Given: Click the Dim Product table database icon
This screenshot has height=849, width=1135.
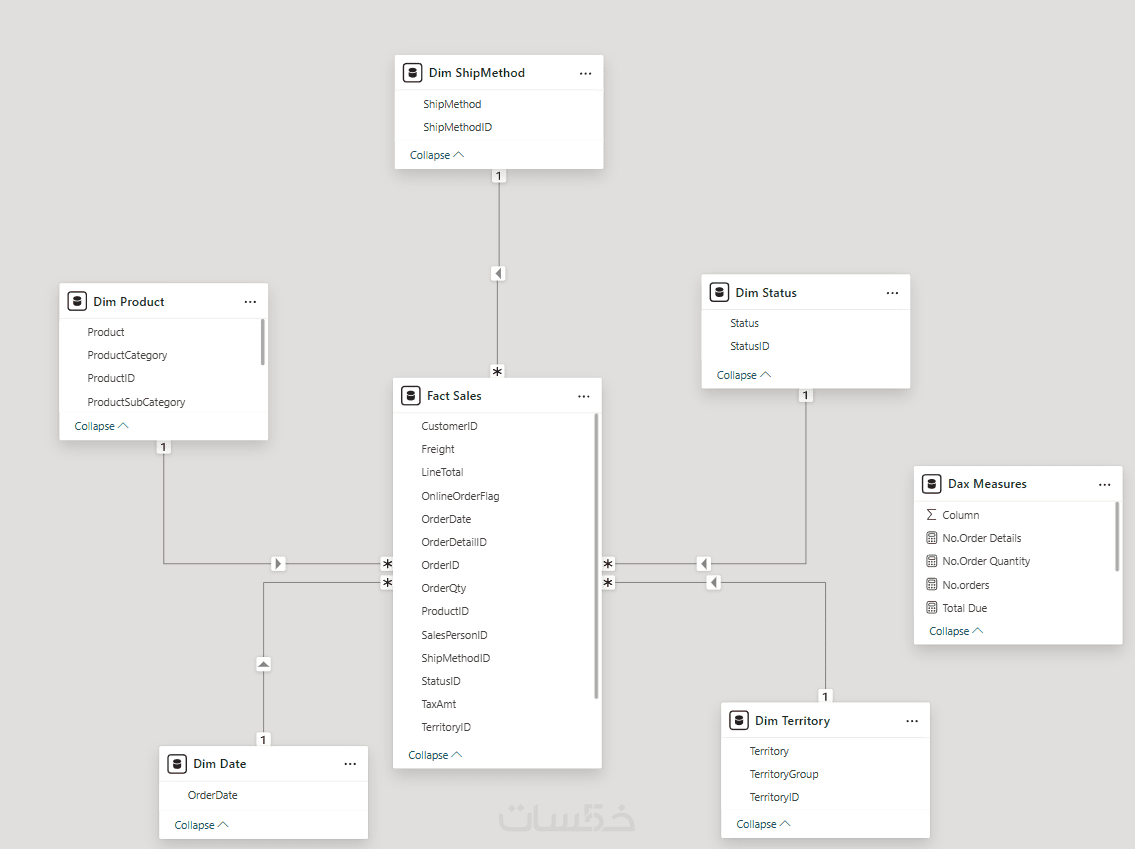Looking at the screenshot, I should (77, 301).
